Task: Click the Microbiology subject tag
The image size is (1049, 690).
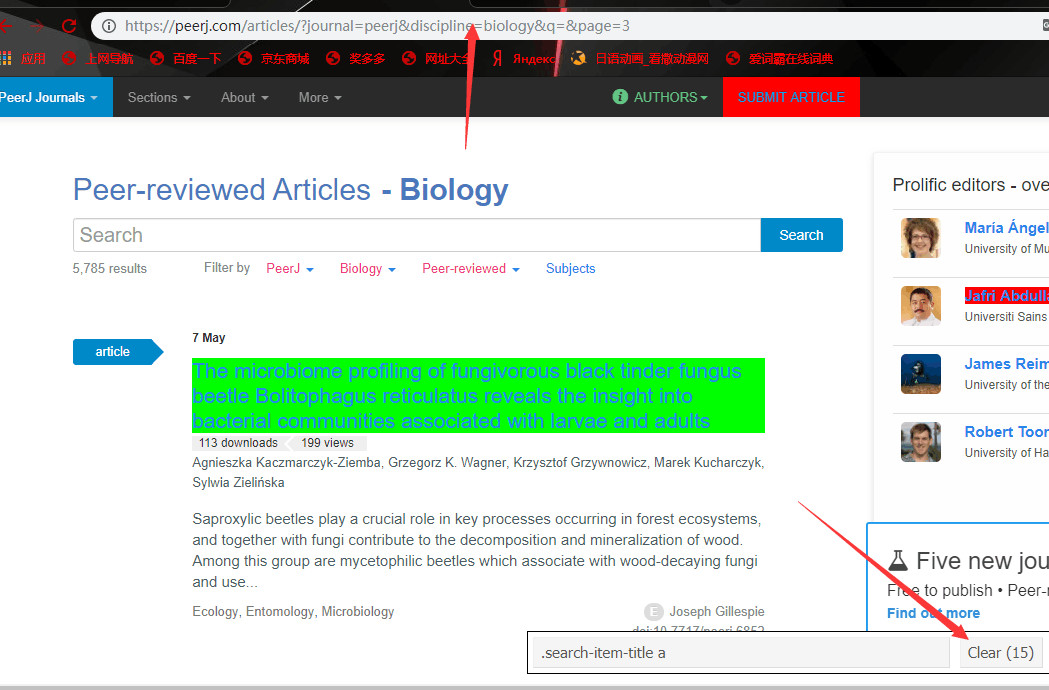Action: (358, 611)
